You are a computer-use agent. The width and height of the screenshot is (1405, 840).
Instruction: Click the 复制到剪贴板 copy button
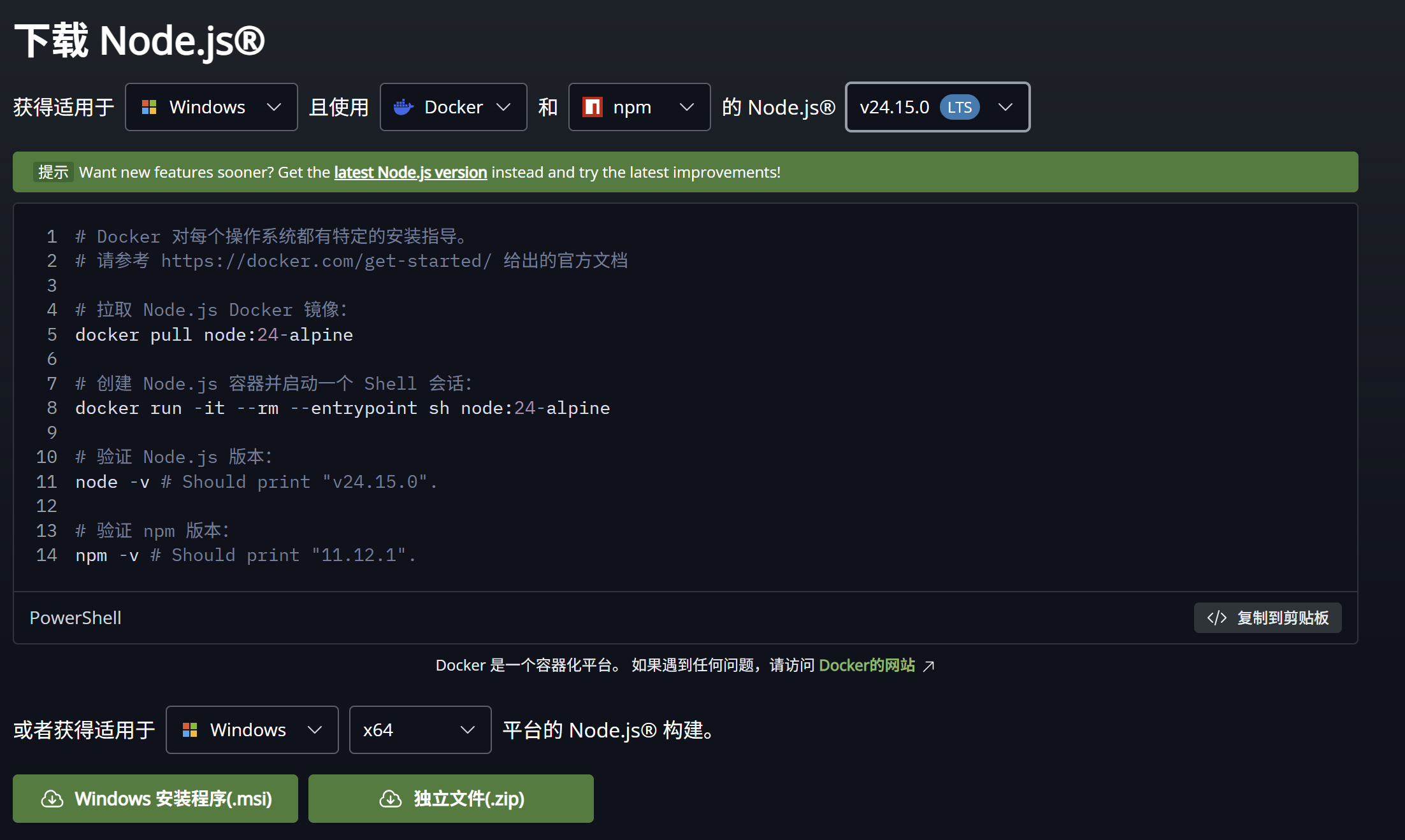(1267, 618)
